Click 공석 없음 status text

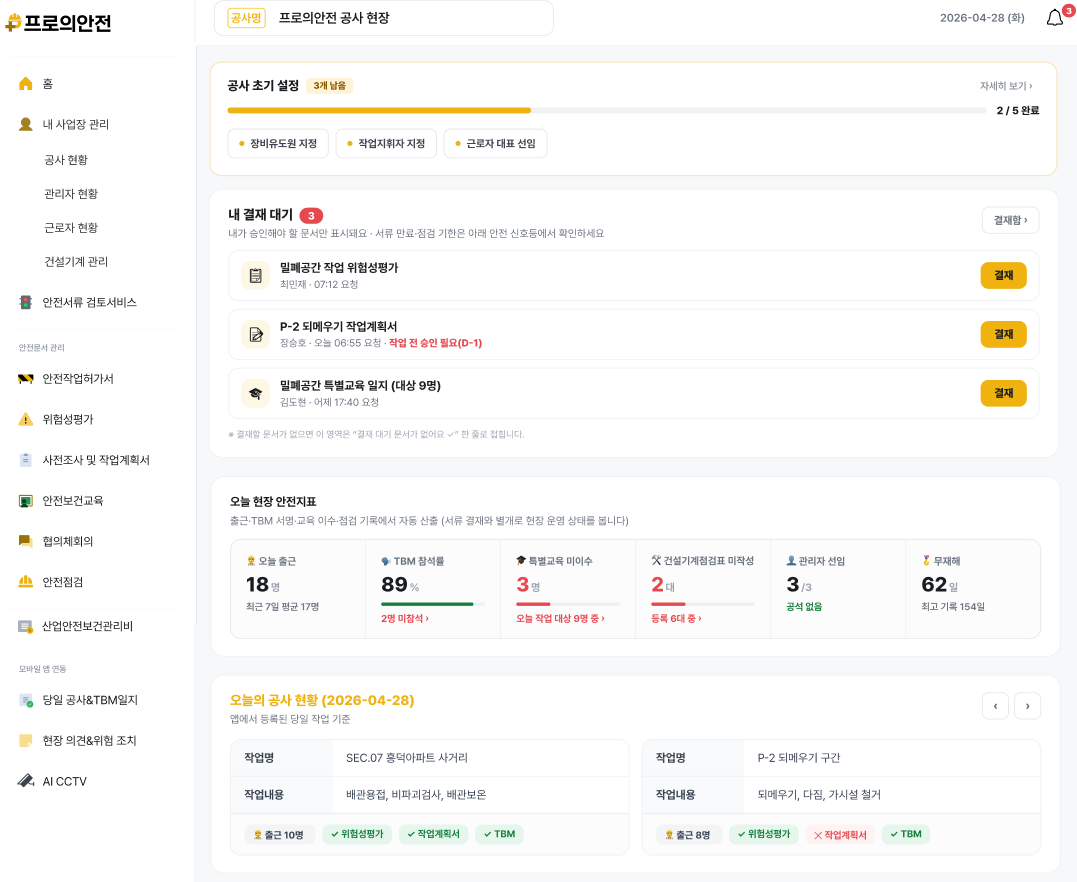804,607
